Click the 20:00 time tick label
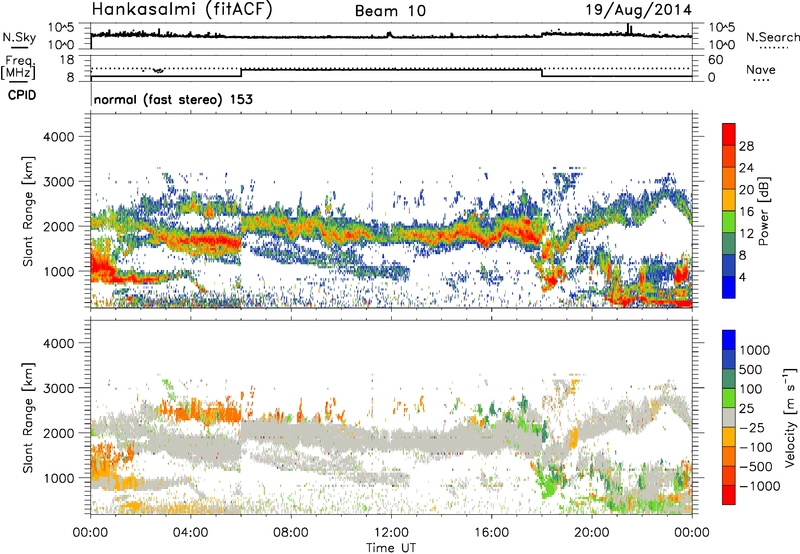Image resolution: width=800 pixels, height=554 pixels. tap(592, 533)
